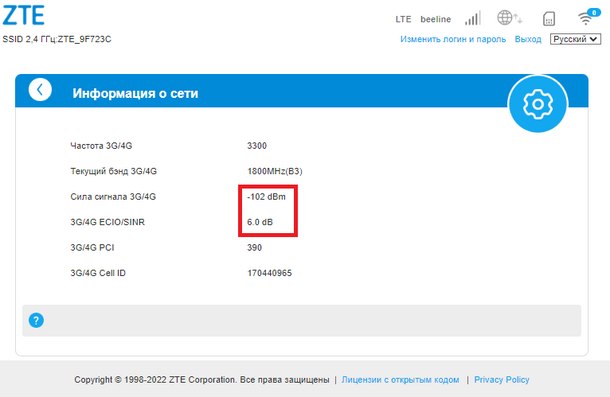Image resolution: width=610 pixels, height=397 pixels.
Task: Open settings via the gear icon
Action: [x=538, y=104]
